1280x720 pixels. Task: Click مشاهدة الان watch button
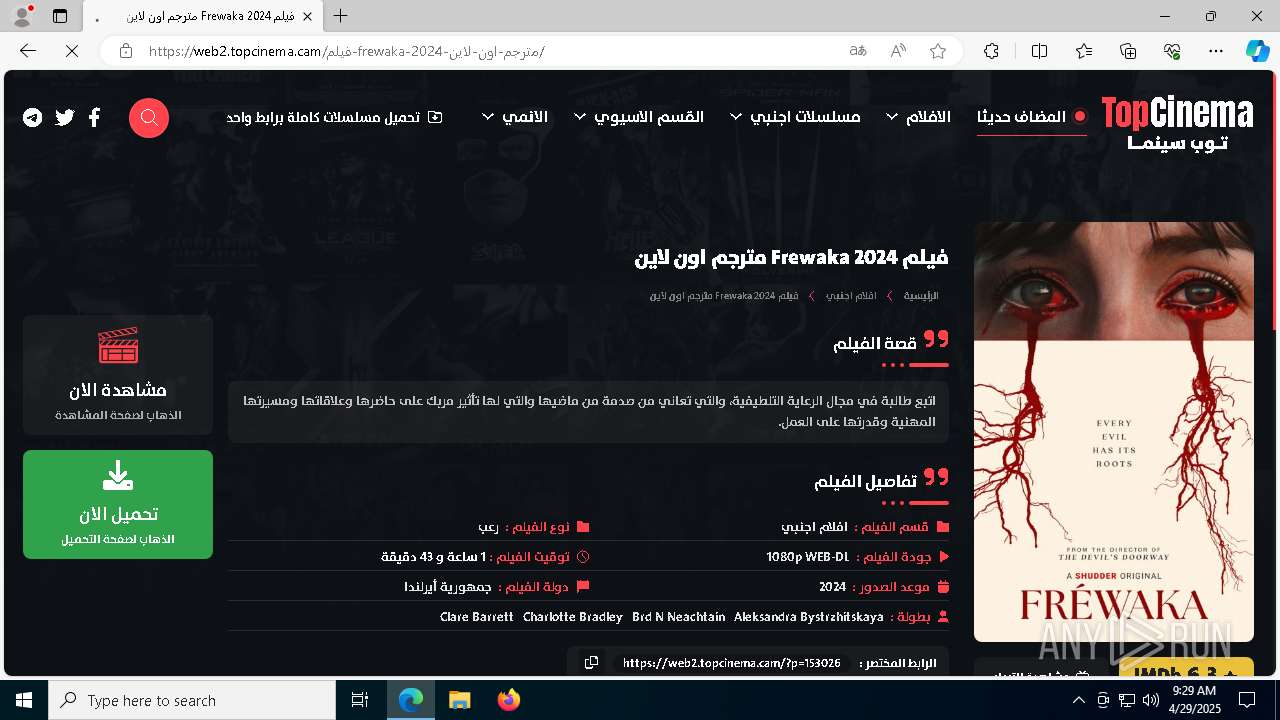pyautogui.click(x=118, y=375)
